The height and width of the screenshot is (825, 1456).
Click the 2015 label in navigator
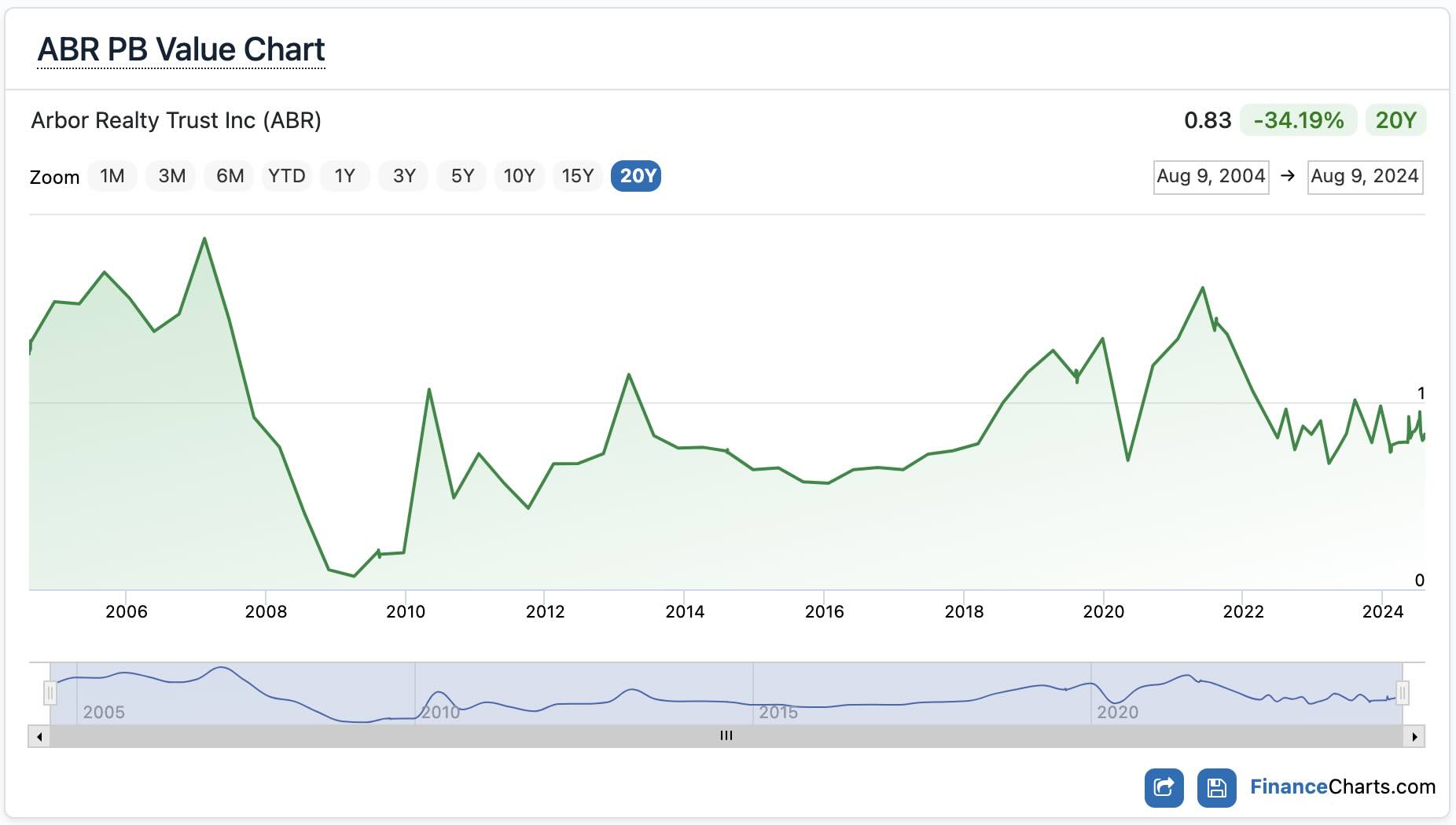point(778,712)
